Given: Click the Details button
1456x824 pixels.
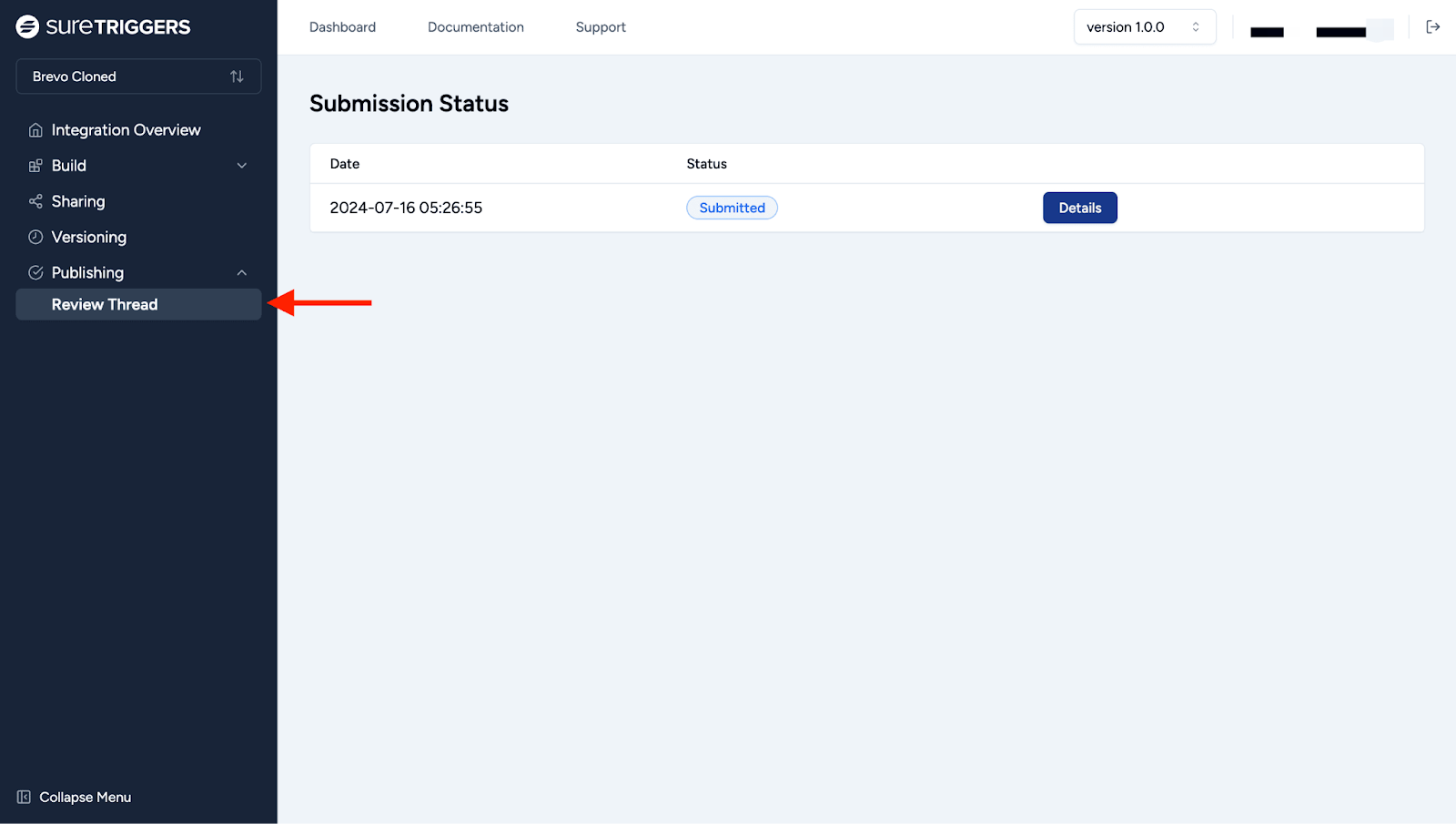Looking at the screenshot, I should (1079, 208).
